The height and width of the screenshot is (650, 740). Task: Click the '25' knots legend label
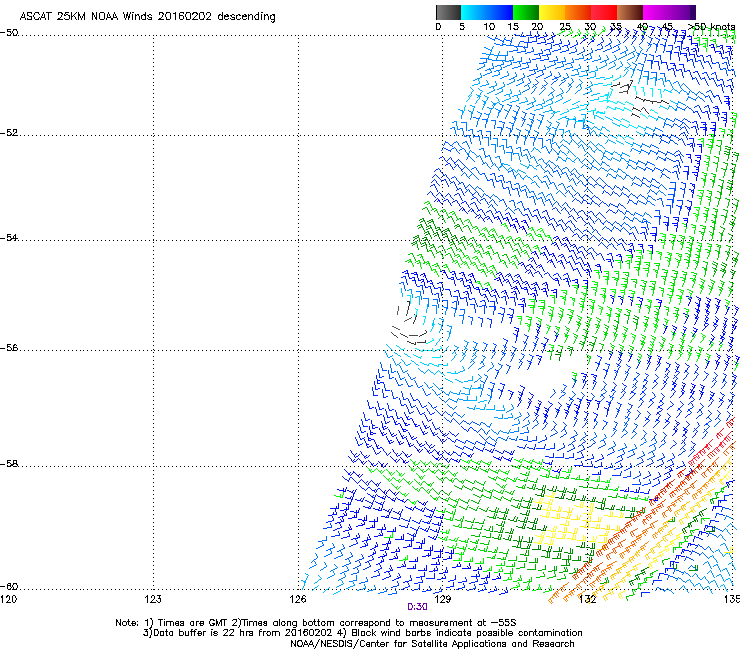click(x=565, y=27)
